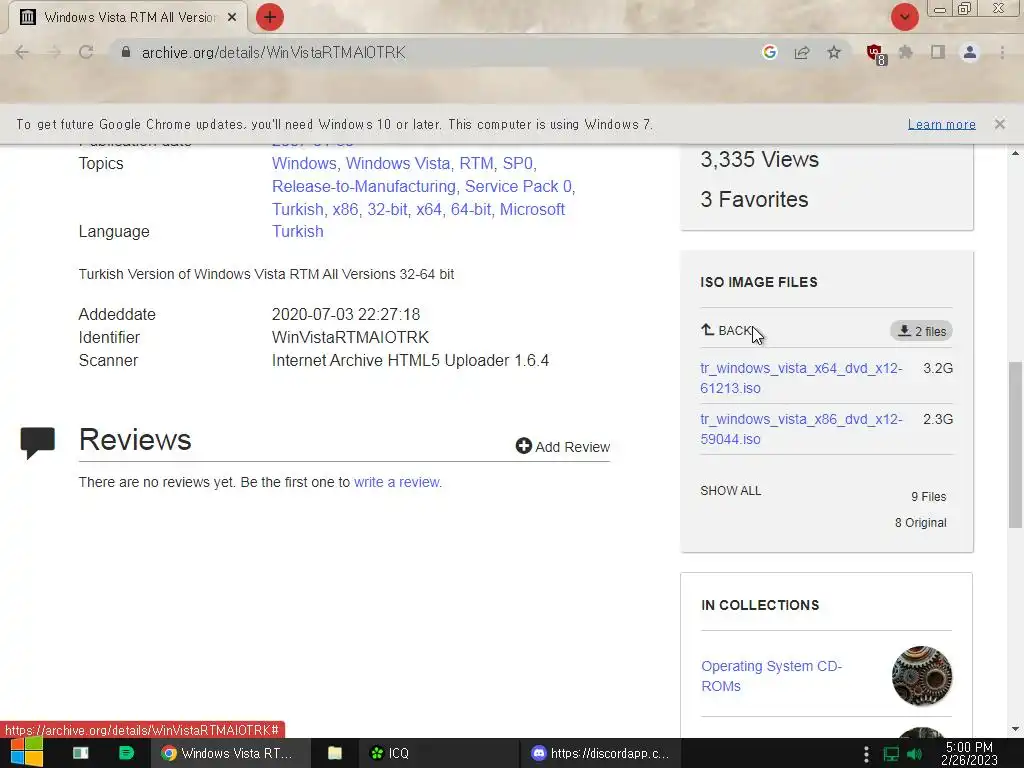Open the green-and-white taskbar app icon
1024x768 pixels.
pyautogui.click(x=80, y=753)
